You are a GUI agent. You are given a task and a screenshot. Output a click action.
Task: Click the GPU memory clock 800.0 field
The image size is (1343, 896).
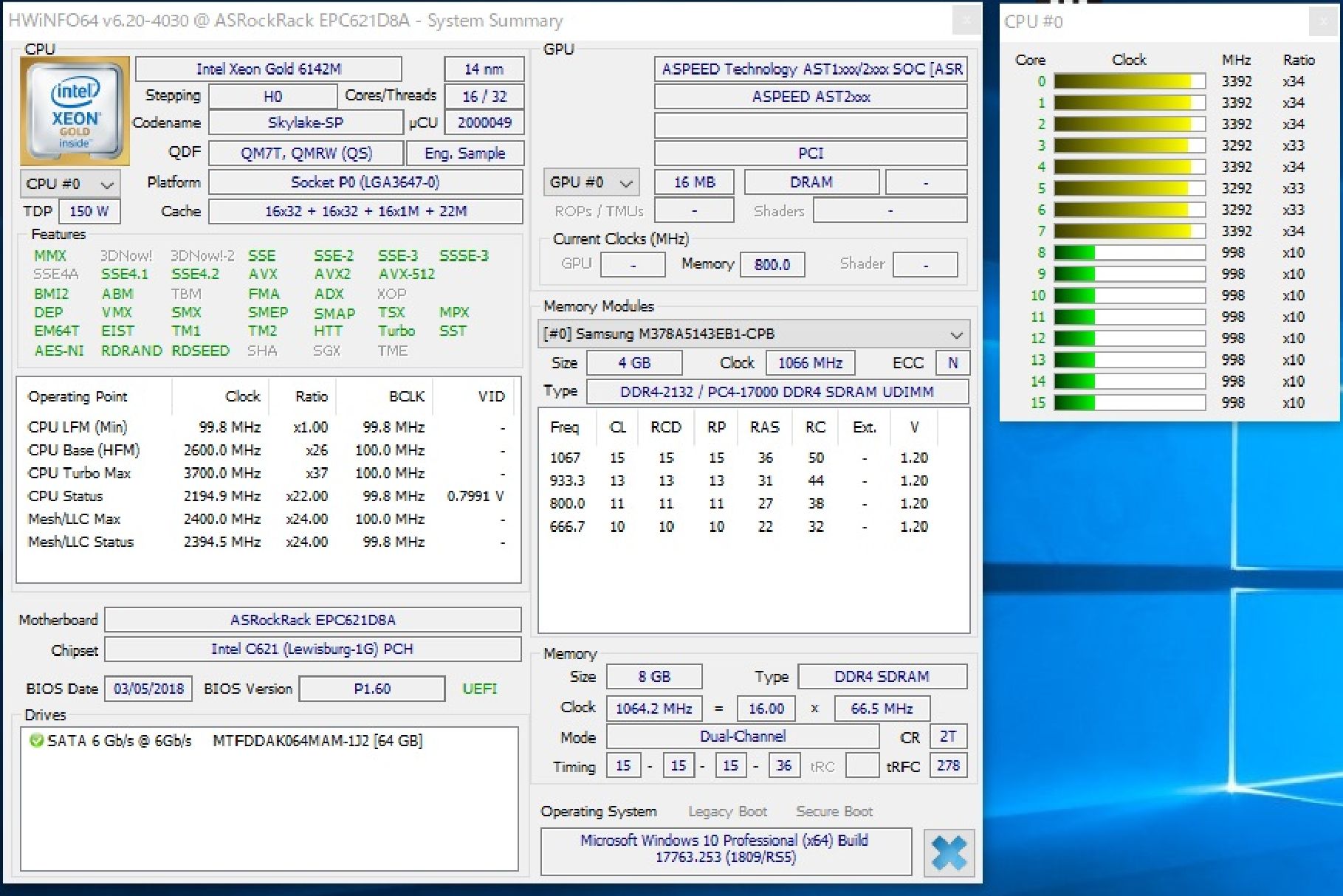pyautogui.click(x=772, y=264)
